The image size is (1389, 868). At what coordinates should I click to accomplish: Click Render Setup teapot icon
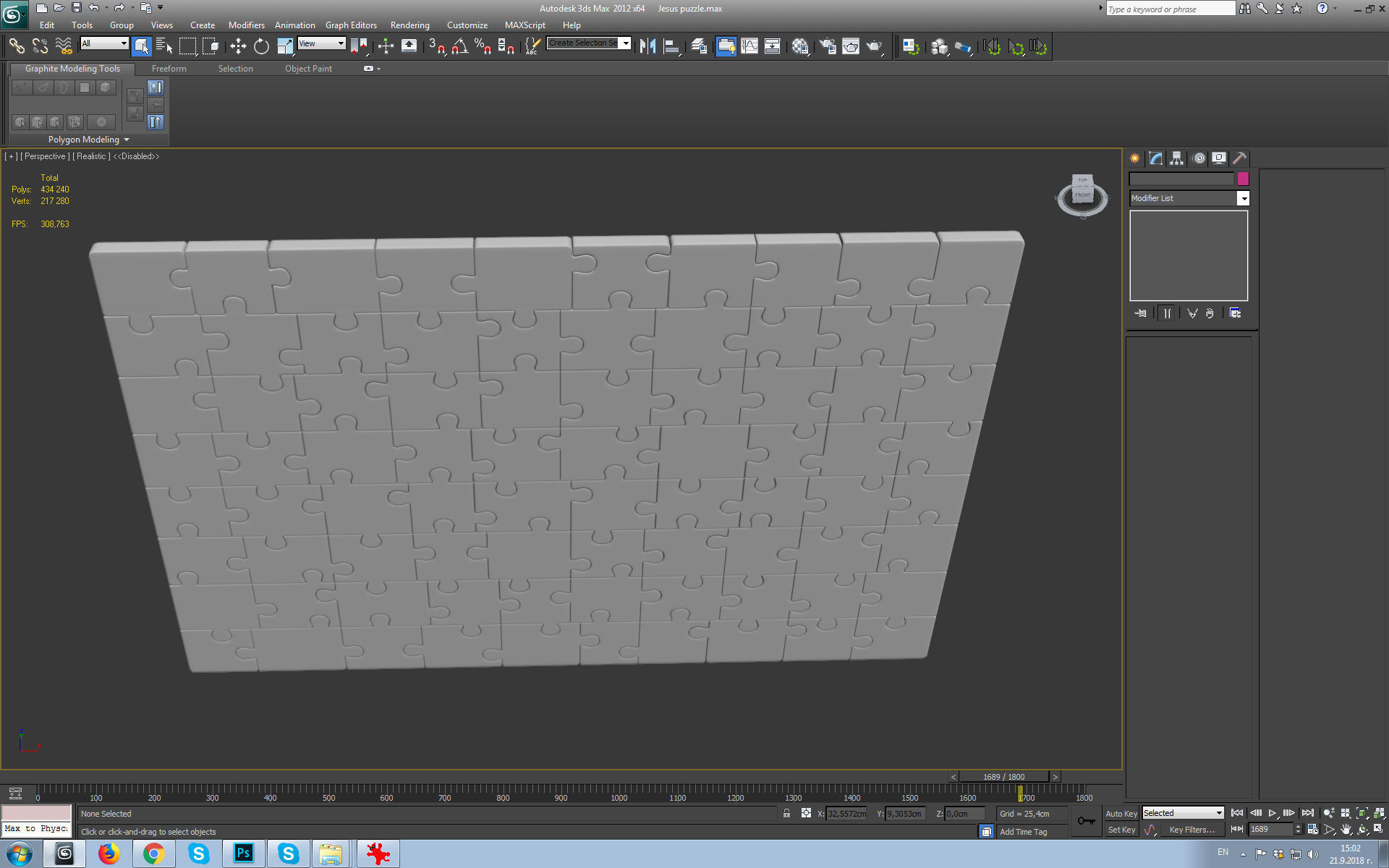point(828,47)
